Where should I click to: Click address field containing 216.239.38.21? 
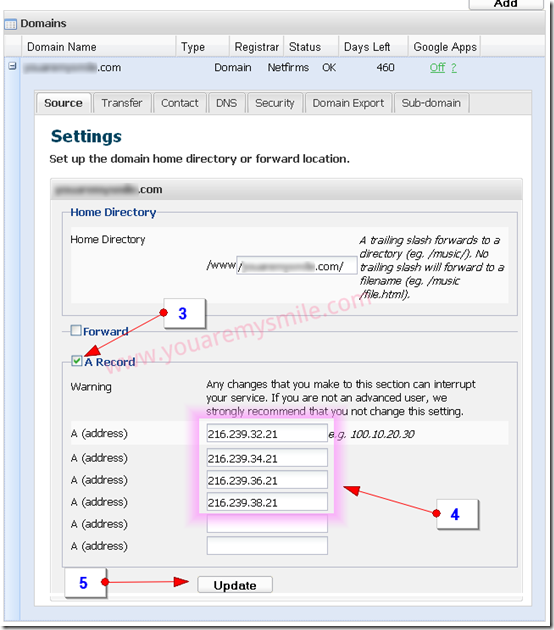267,502
